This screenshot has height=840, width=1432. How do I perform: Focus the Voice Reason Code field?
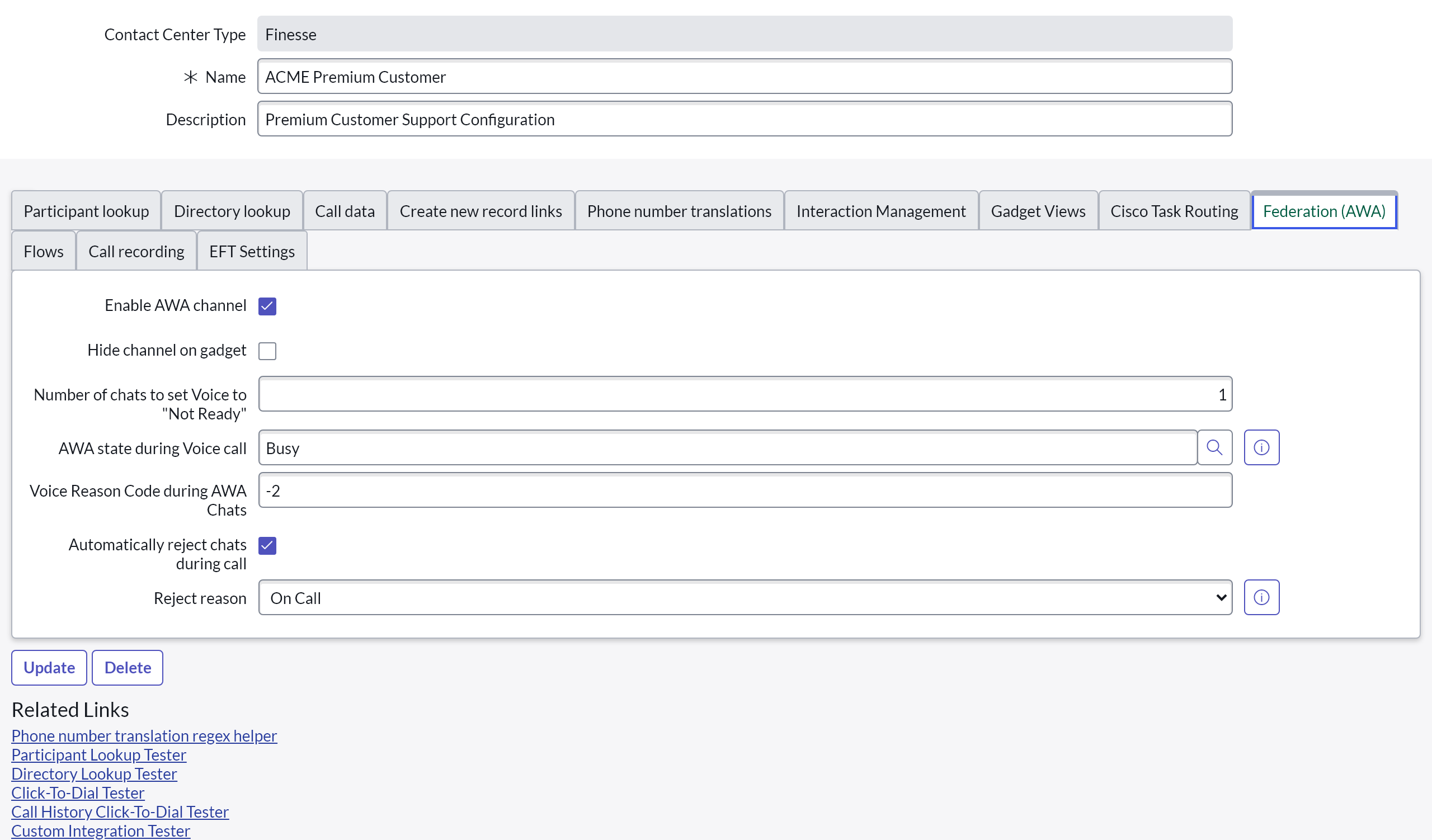(745, 490)
